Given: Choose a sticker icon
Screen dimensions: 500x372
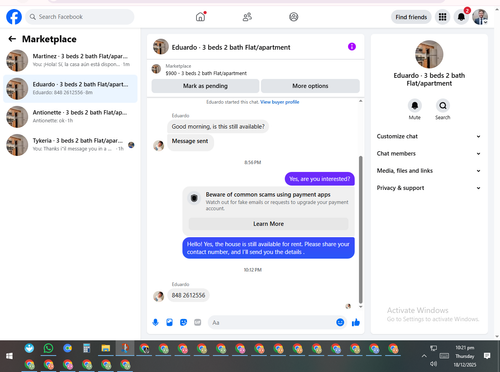Looking at the screenshot, I should 183,322.
